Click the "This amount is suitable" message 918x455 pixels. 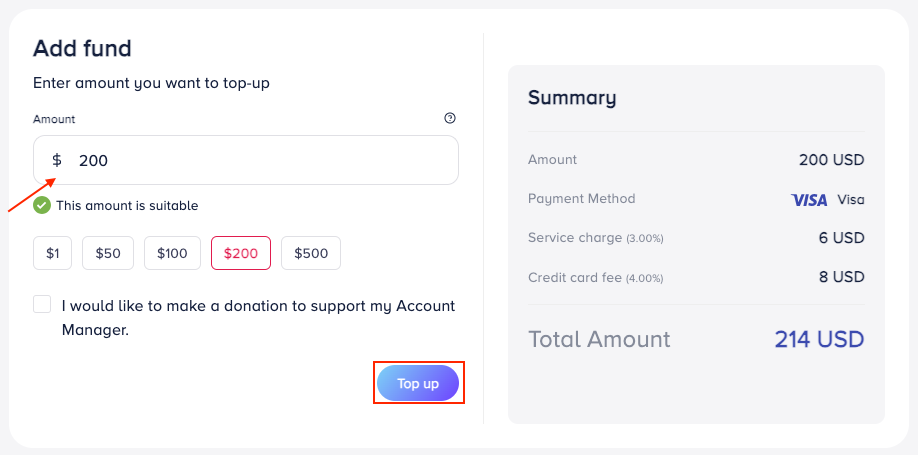click(127, 206)
